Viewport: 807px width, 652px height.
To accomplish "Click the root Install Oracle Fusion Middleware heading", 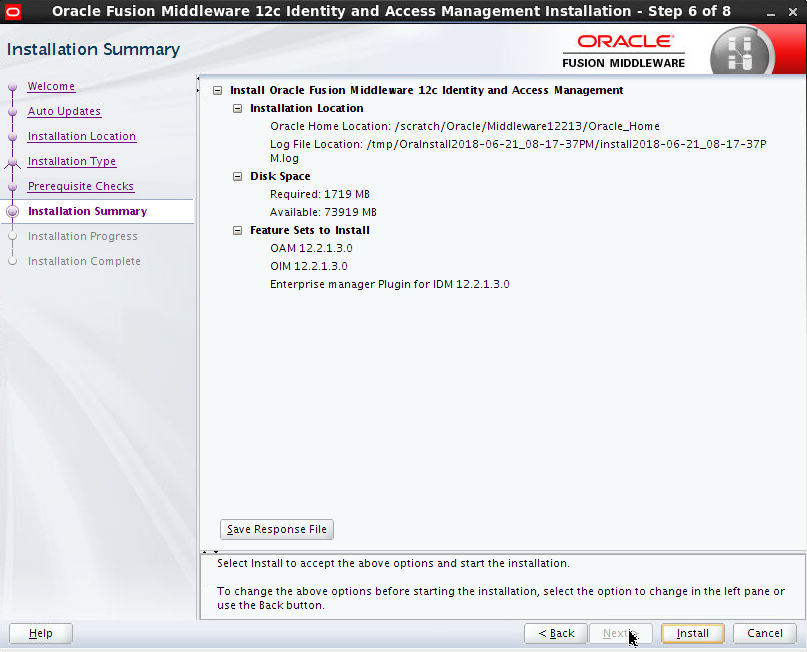I will [x=427, y=91].
